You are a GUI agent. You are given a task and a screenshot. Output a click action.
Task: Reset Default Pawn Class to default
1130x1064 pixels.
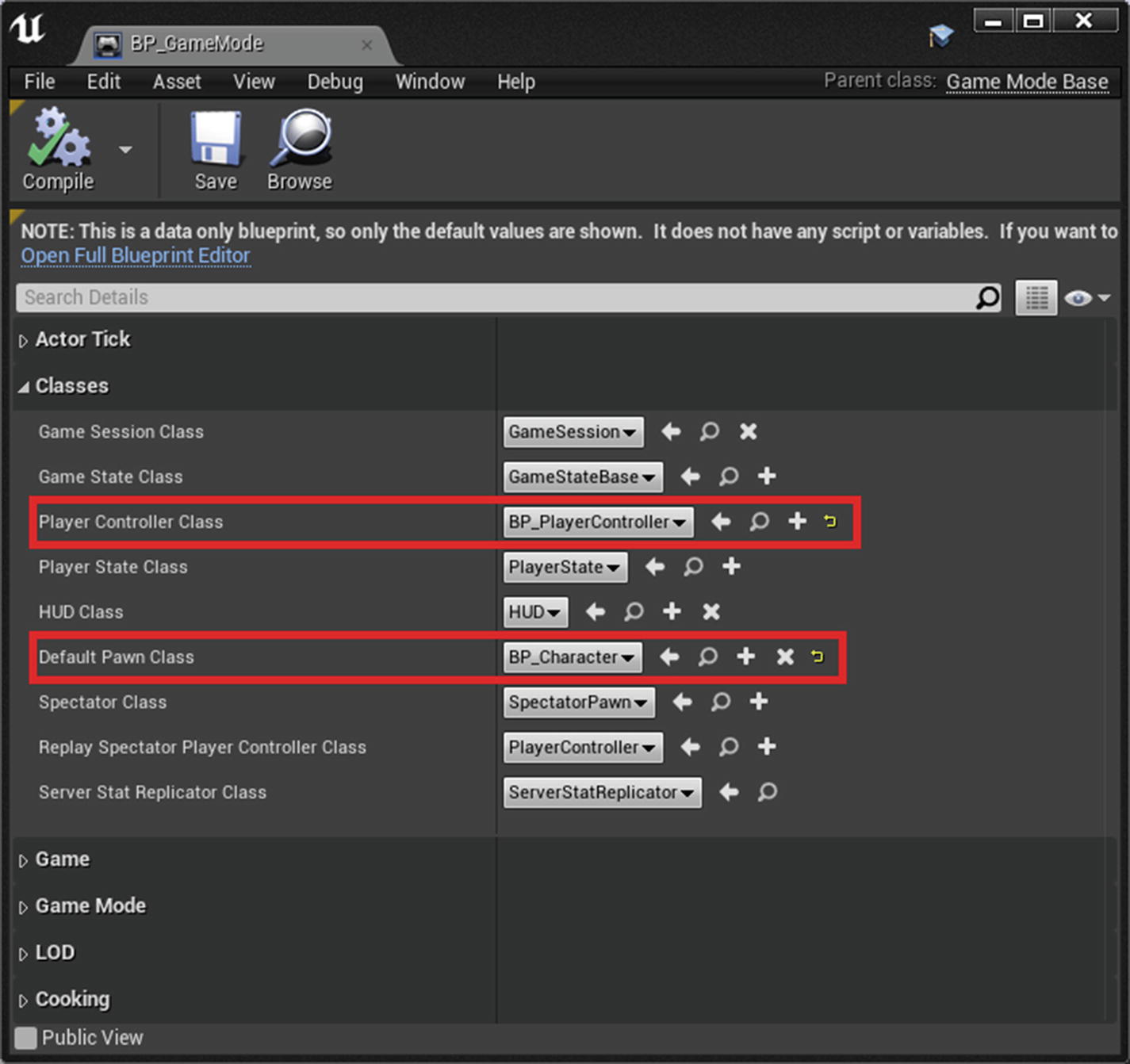tap(817, 656)
